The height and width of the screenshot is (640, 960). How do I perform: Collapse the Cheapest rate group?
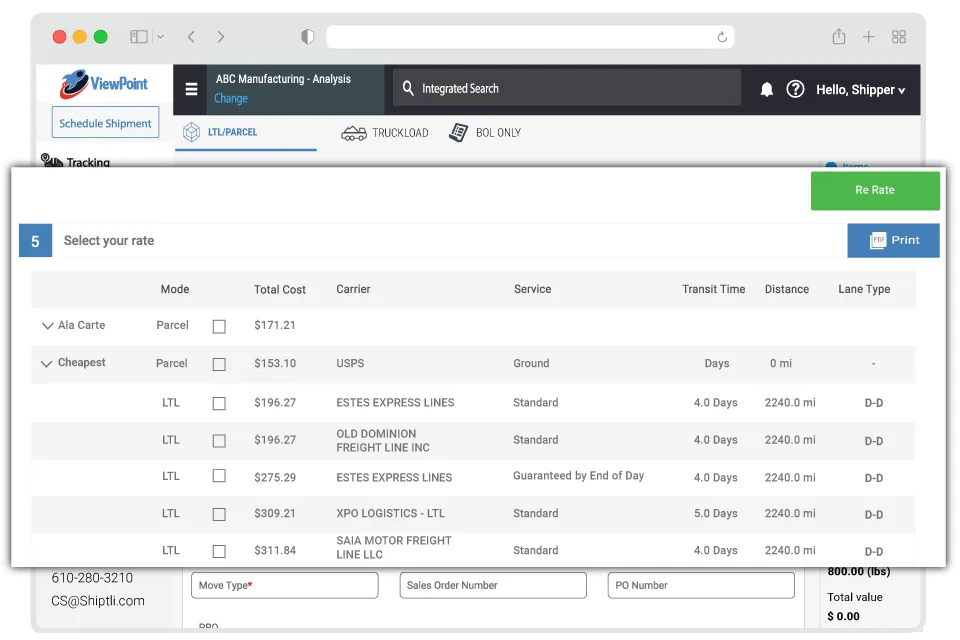(x=47, y=363)
